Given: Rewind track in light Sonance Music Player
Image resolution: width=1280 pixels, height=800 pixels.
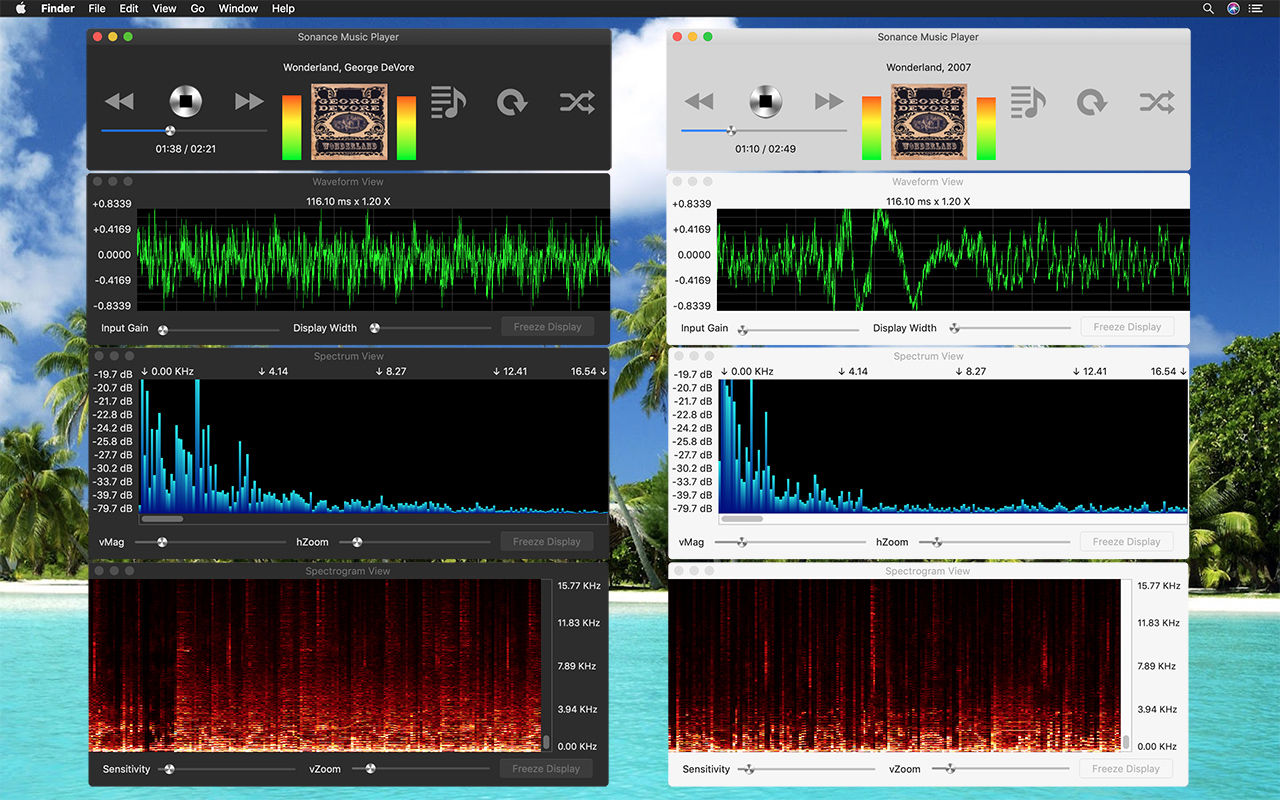Looking at the screenshot, I should point(699,101).
